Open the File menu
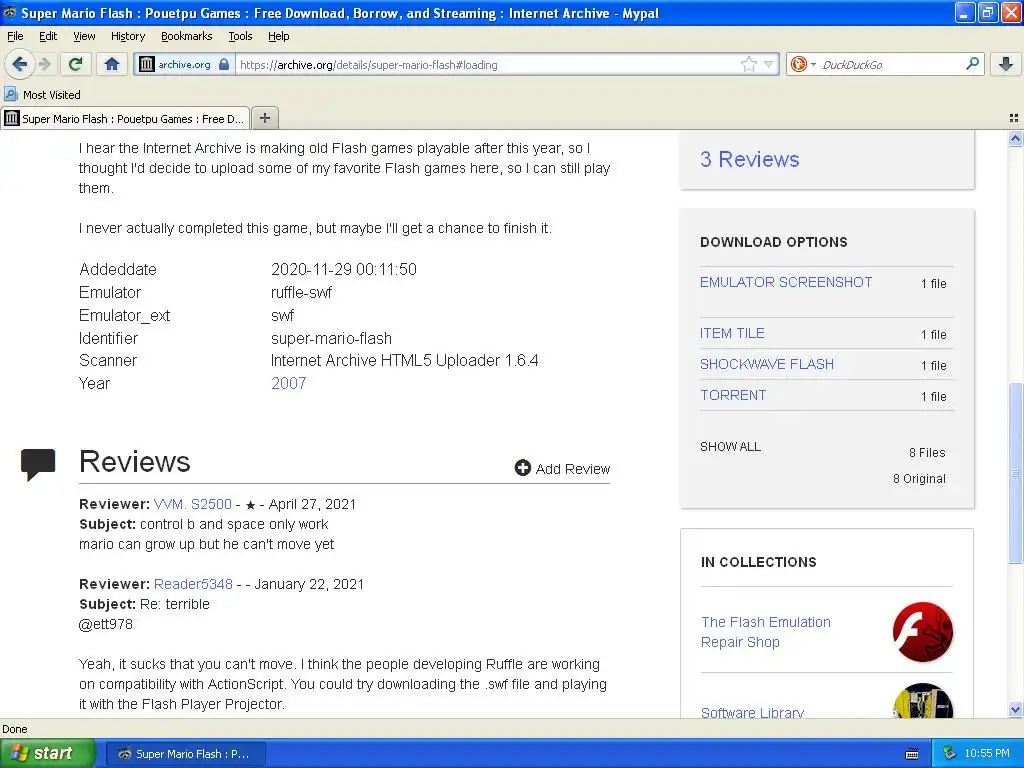 click(x=15, y=36)
